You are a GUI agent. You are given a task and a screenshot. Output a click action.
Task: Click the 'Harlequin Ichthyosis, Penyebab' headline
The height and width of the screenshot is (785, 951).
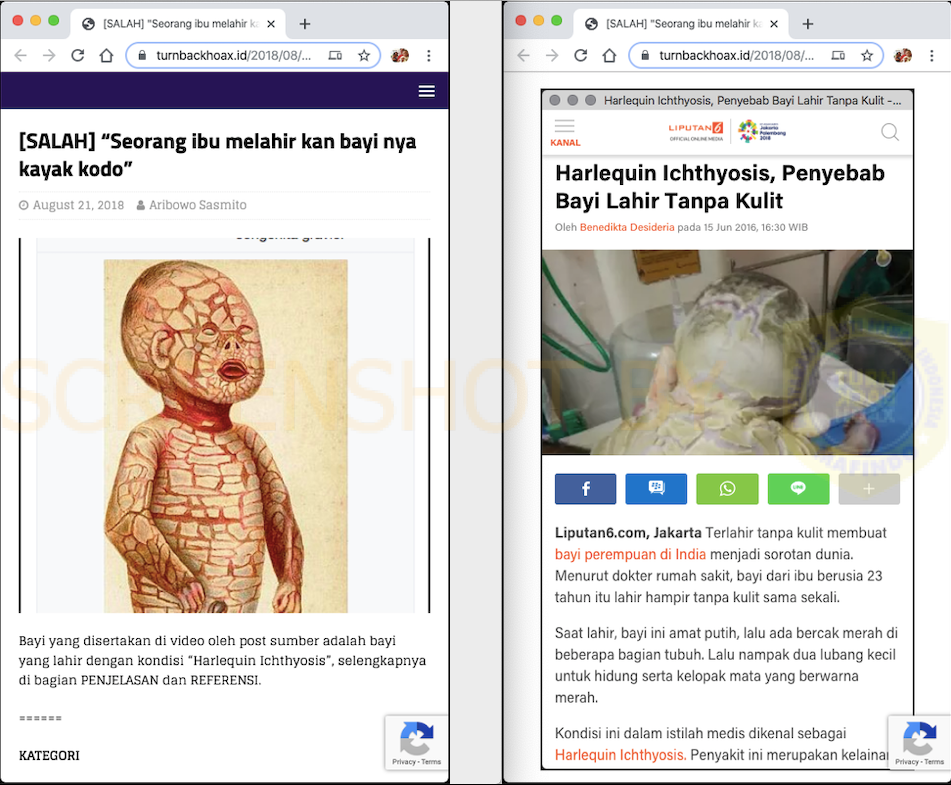[720, 187]
